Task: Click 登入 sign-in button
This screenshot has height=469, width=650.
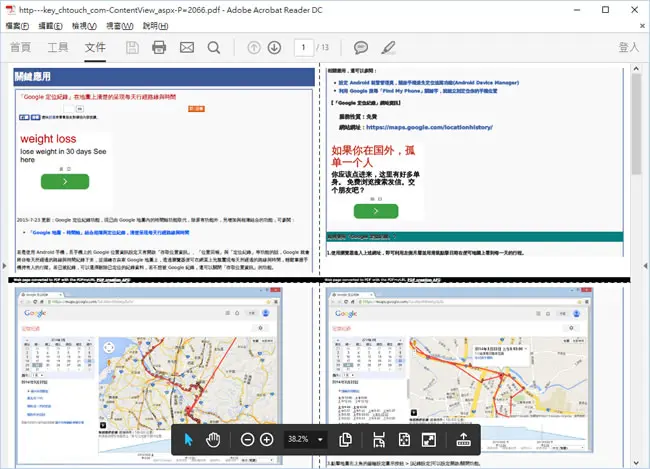Action: [628, 47]
